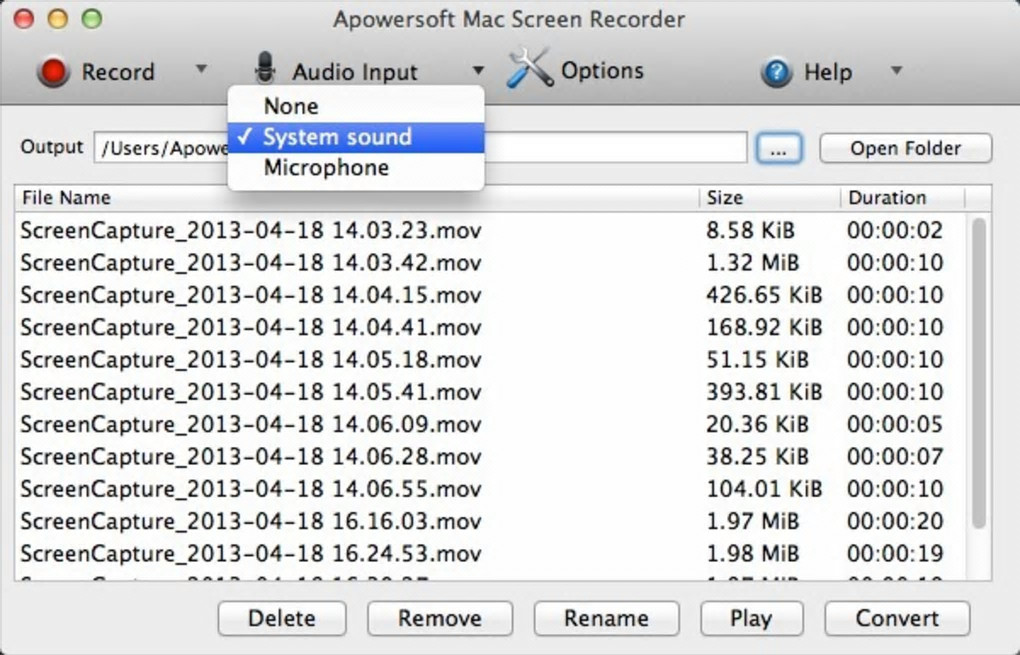
Task: Click the microphone Audio Input icon
Action: [265, 70]
